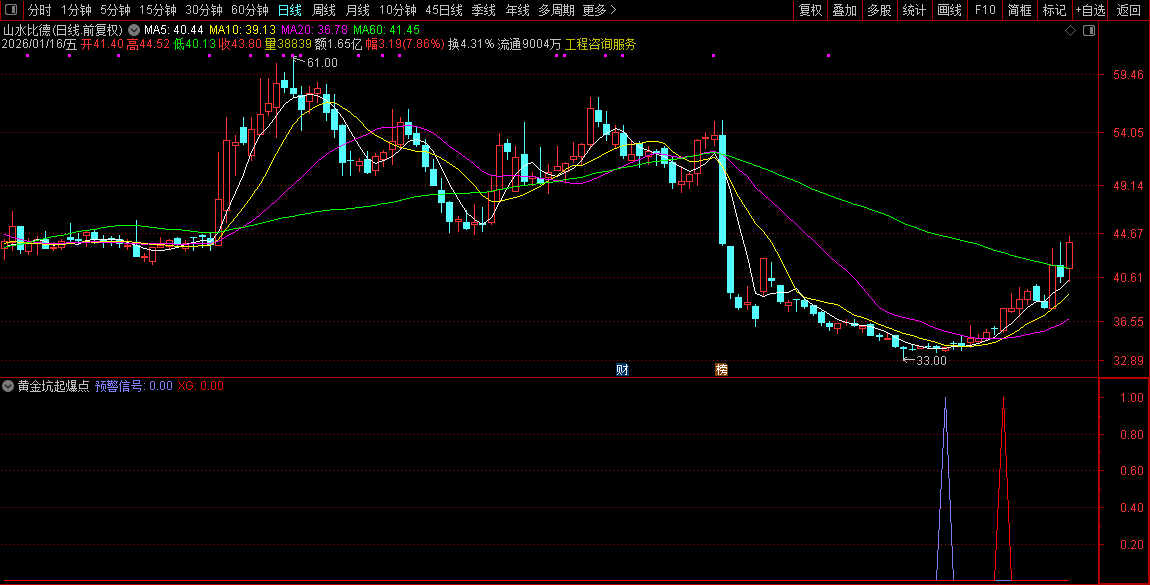The height and width of the screenshot is (585, 1150).
Task: Click the left sidebar toggle icon
Action: [x=11, y=10]
